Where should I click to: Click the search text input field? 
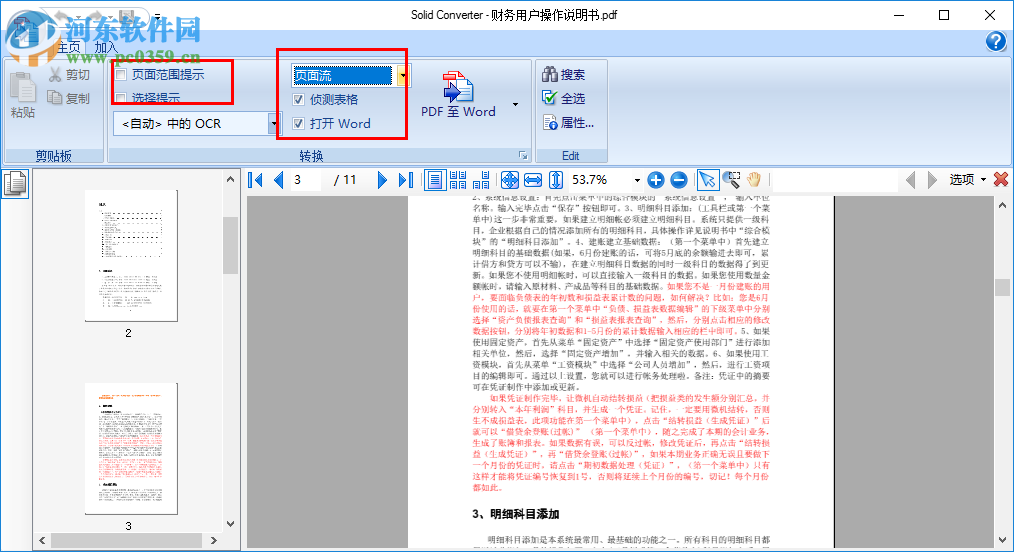[834, 180]
